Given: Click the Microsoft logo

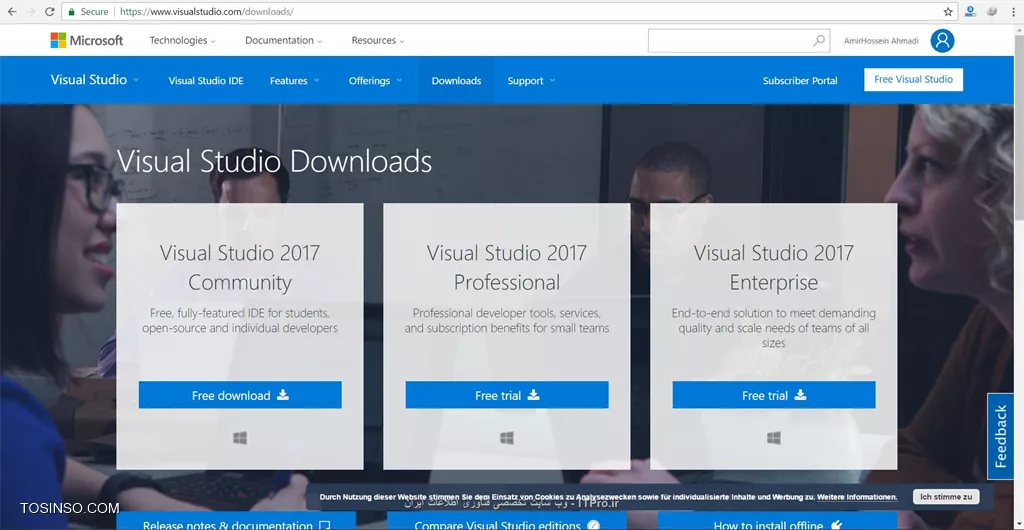Looking at the screenshot, I should (87, 40).
